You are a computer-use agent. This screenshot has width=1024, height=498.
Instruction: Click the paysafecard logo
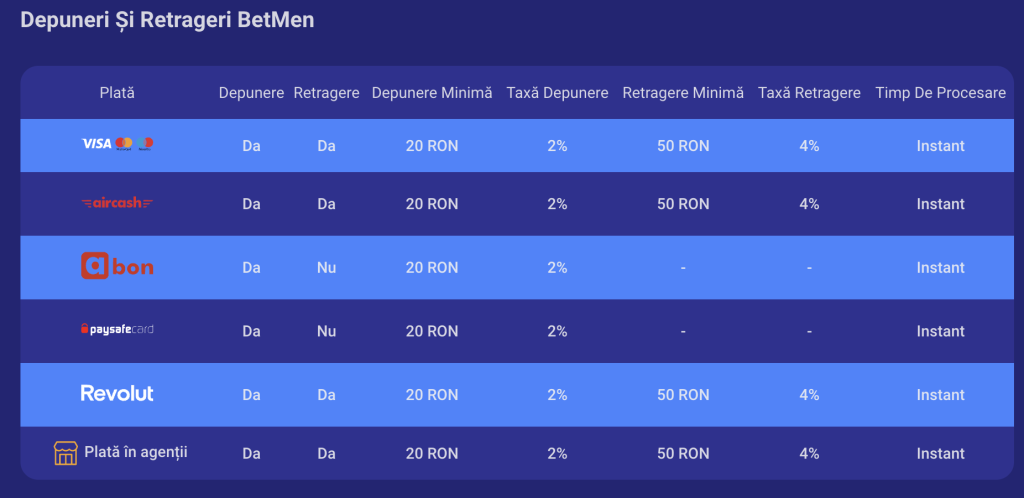pyautogui.click(x=118, y=329)
